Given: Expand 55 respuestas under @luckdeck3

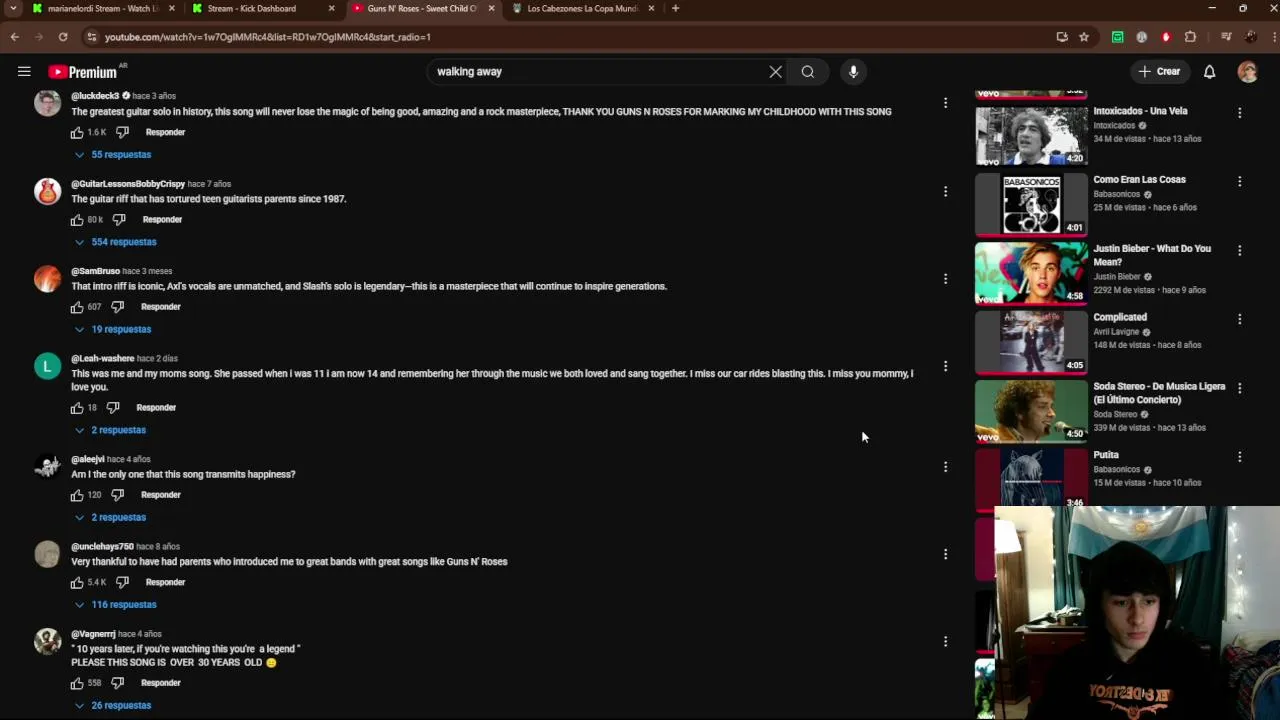Looking at the screenshot, I should click(113, 155).
